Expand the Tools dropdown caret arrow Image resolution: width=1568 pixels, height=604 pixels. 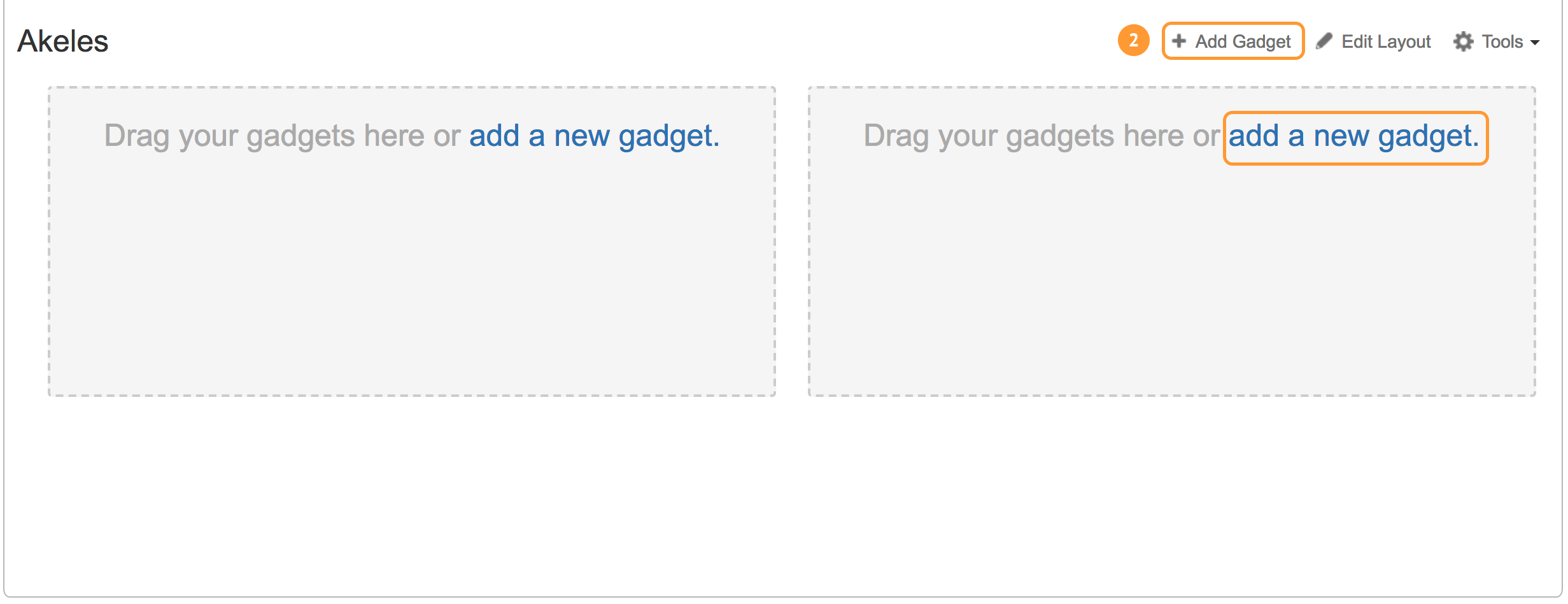coord(1535,43)
